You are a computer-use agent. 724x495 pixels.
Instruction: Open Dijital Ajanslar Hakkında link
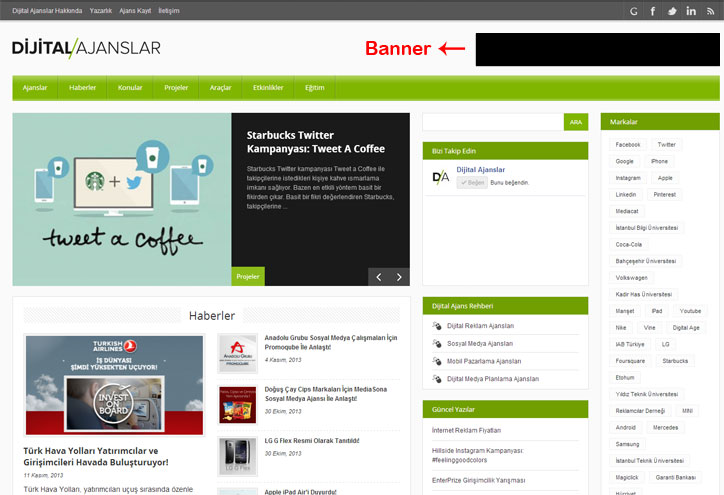pyautogui.click(x=47, y=11)
